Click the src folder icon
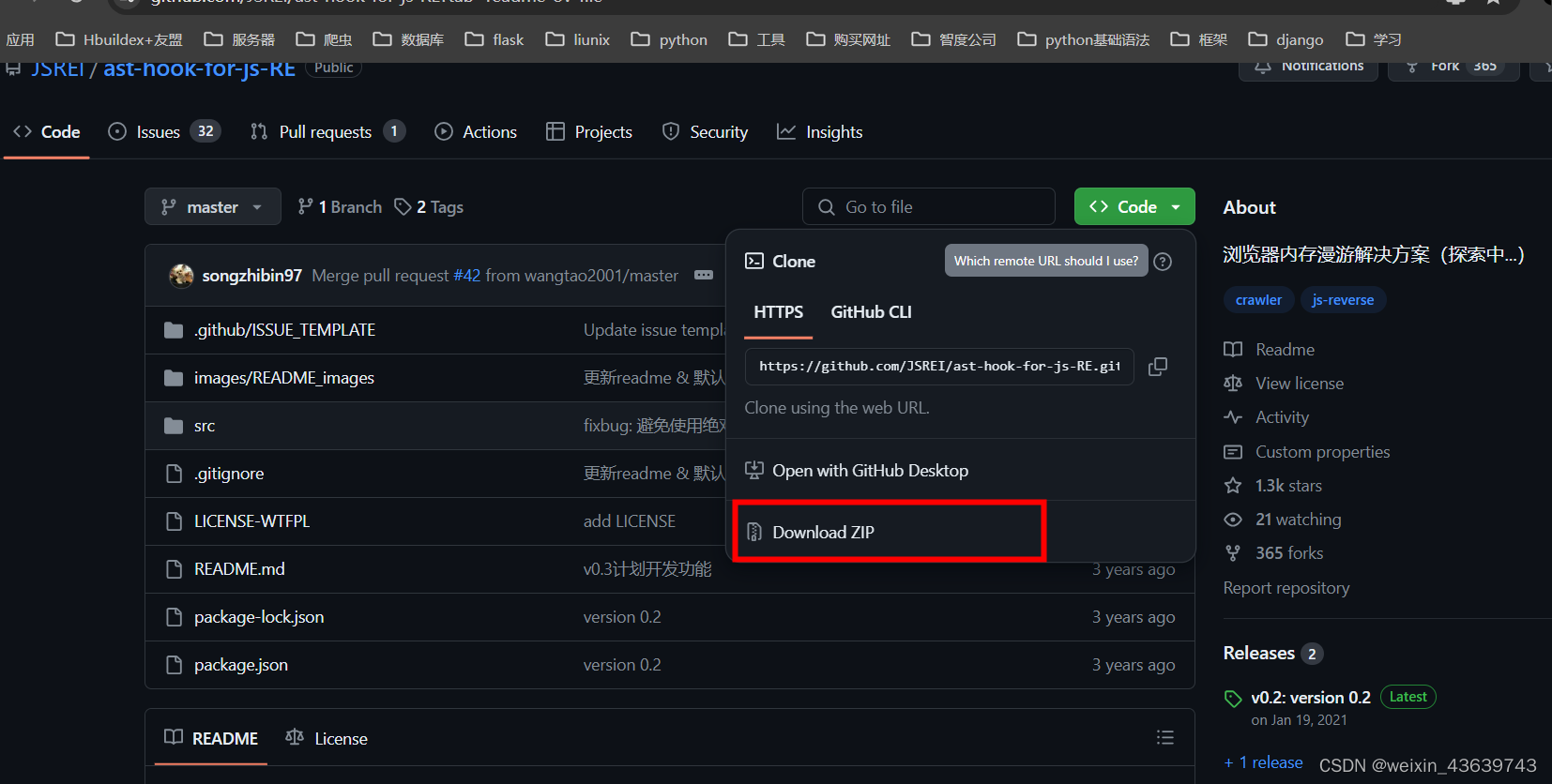 tap(174, 426)
